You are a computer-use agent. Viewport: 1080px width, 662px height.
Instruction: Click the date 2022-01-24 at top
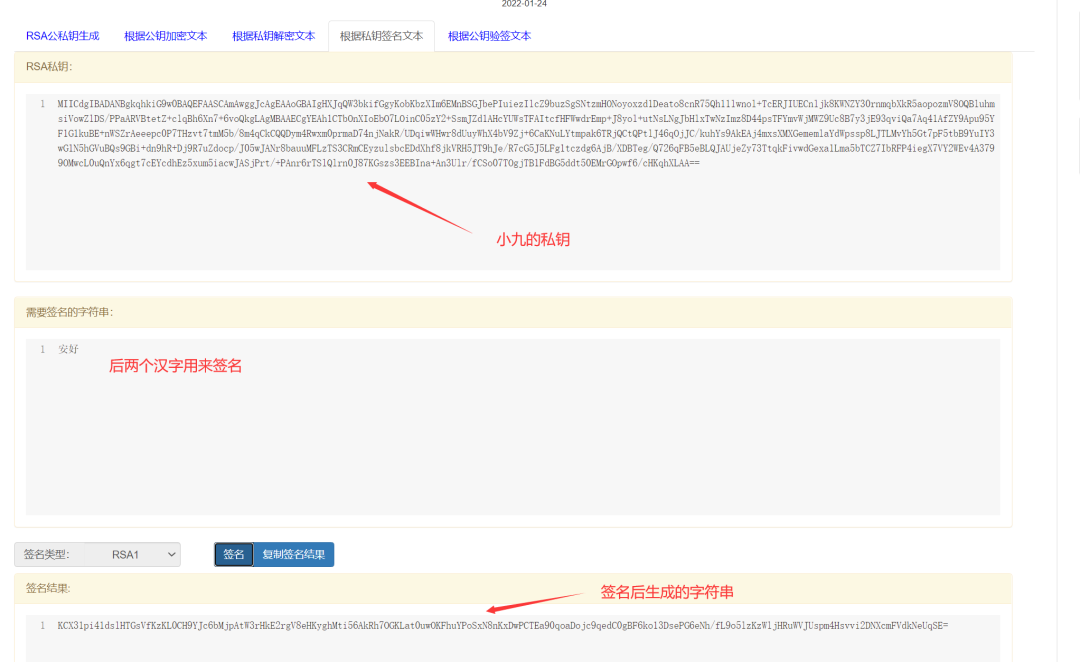click(x=524, y=4)
